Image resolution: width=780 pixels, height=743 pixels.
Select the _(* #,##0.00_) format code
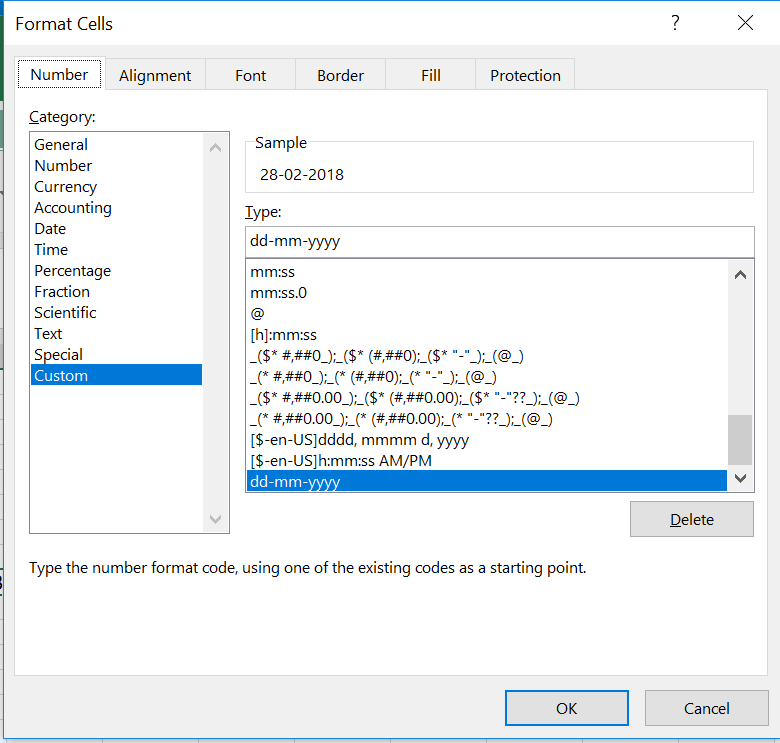click(487, 419)
